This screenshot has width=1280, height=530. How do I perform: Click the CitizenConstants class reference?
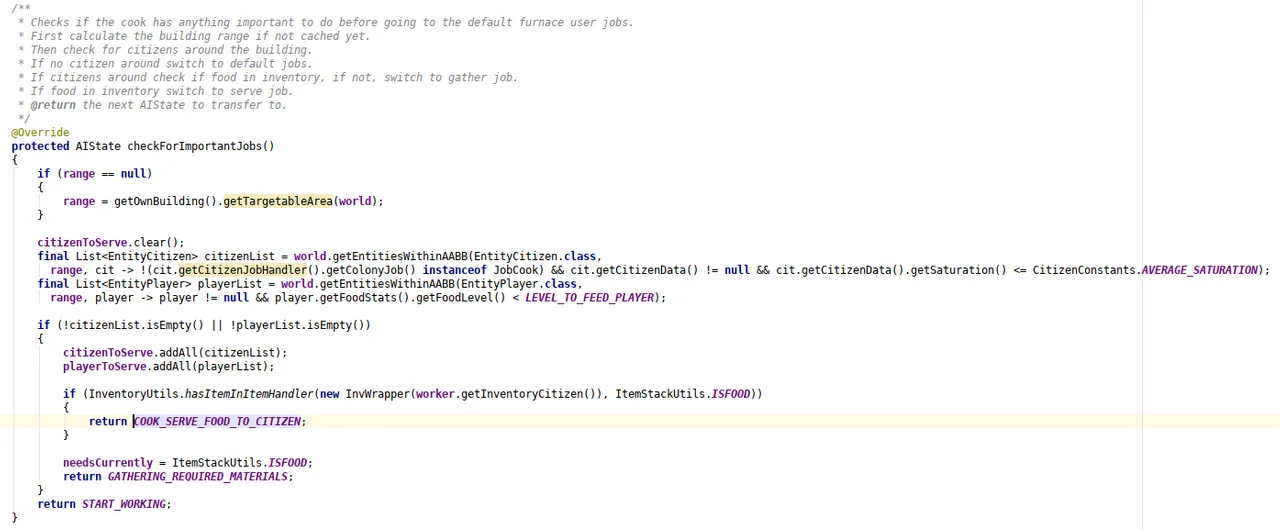(1085, 270)
